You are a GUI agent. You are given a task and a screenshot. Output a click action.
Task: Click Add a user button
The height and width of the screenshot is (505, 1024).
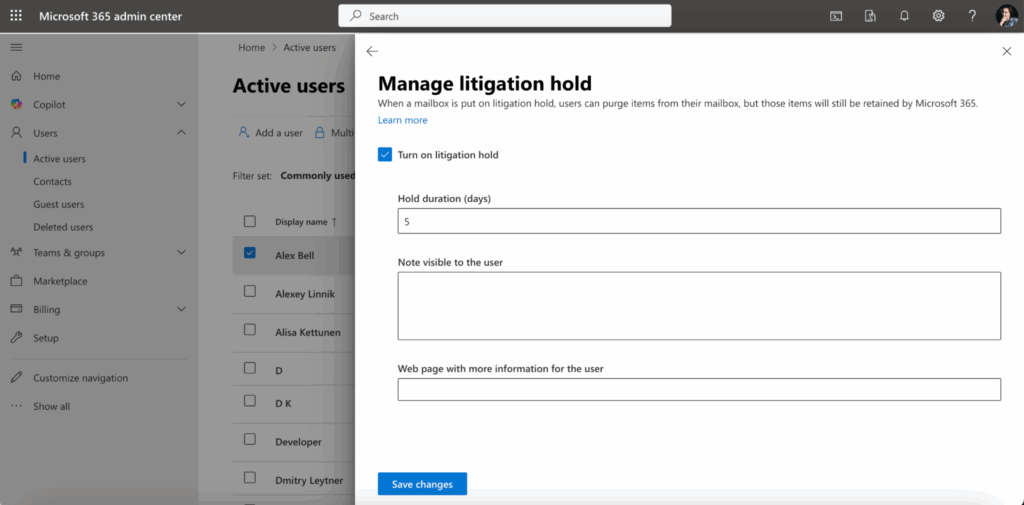[x=270, y=133]
